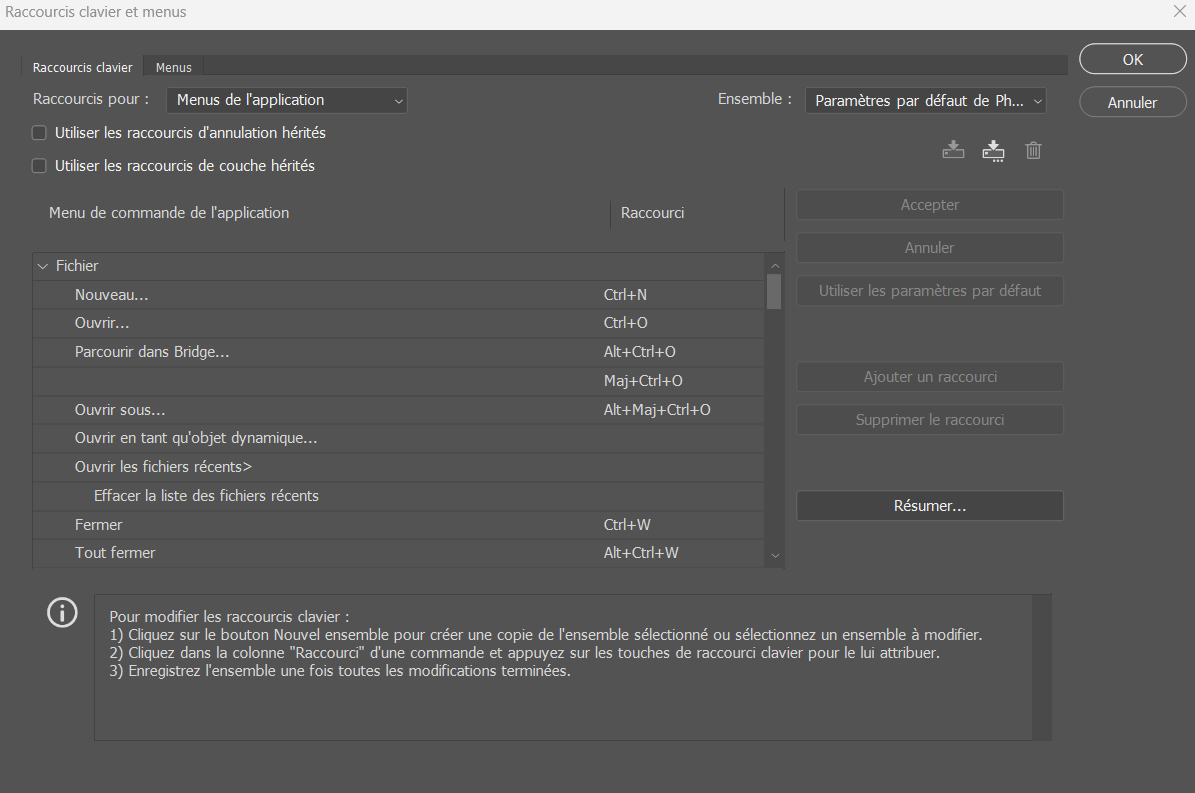Open the Ensemble dropdown
This screenshot has width=1195, height=793.
click(x=925, y=100)
